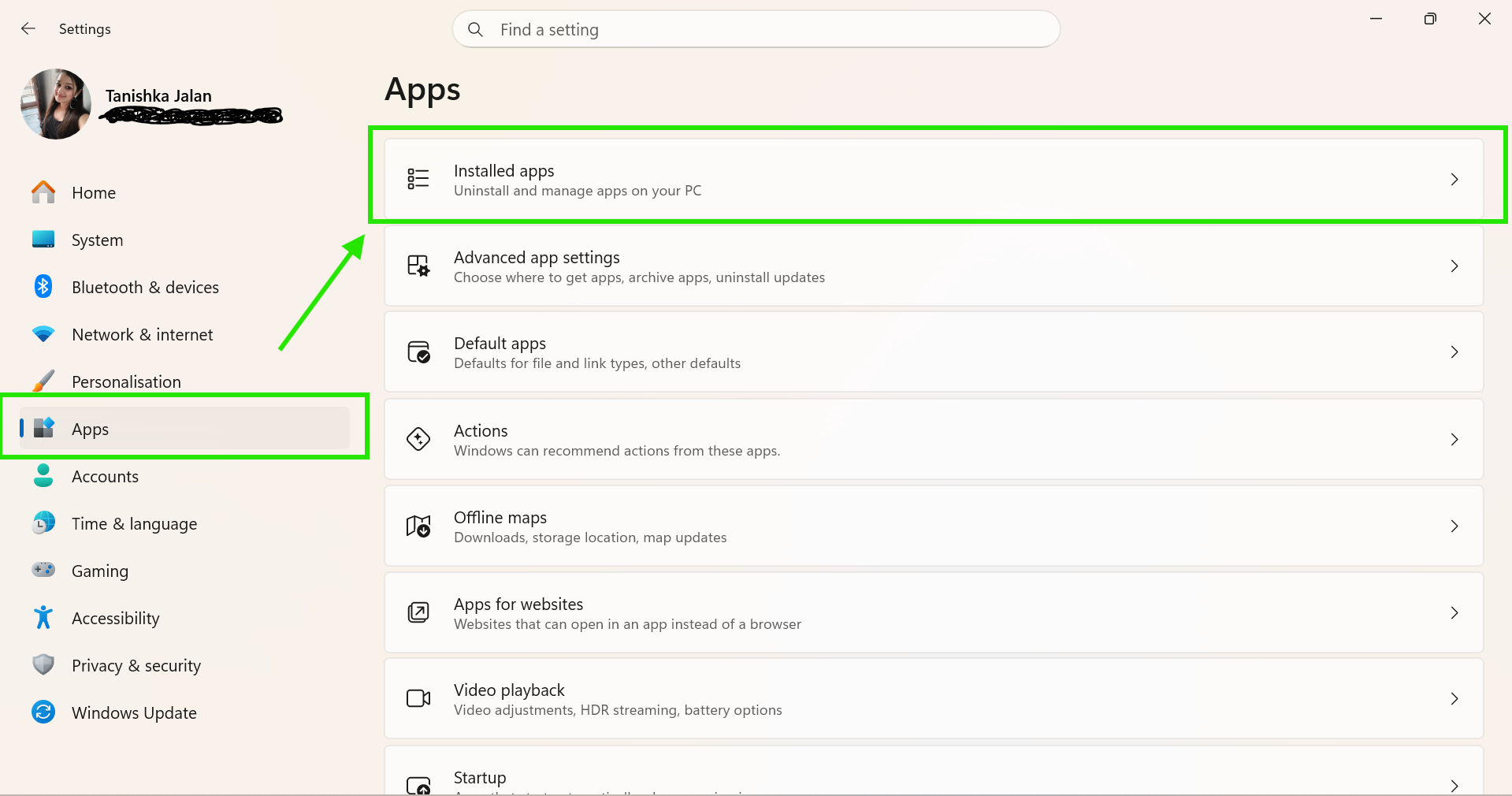This screenshot has height=796, width=1512.
Task: Expand the Video playback chevron
Action: [1454, 699]
